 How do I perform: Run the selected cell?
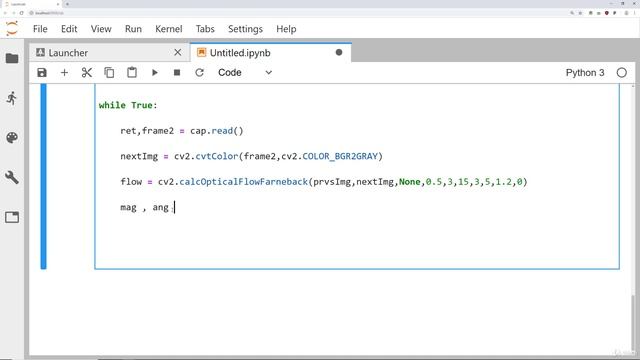click(154, 73)
